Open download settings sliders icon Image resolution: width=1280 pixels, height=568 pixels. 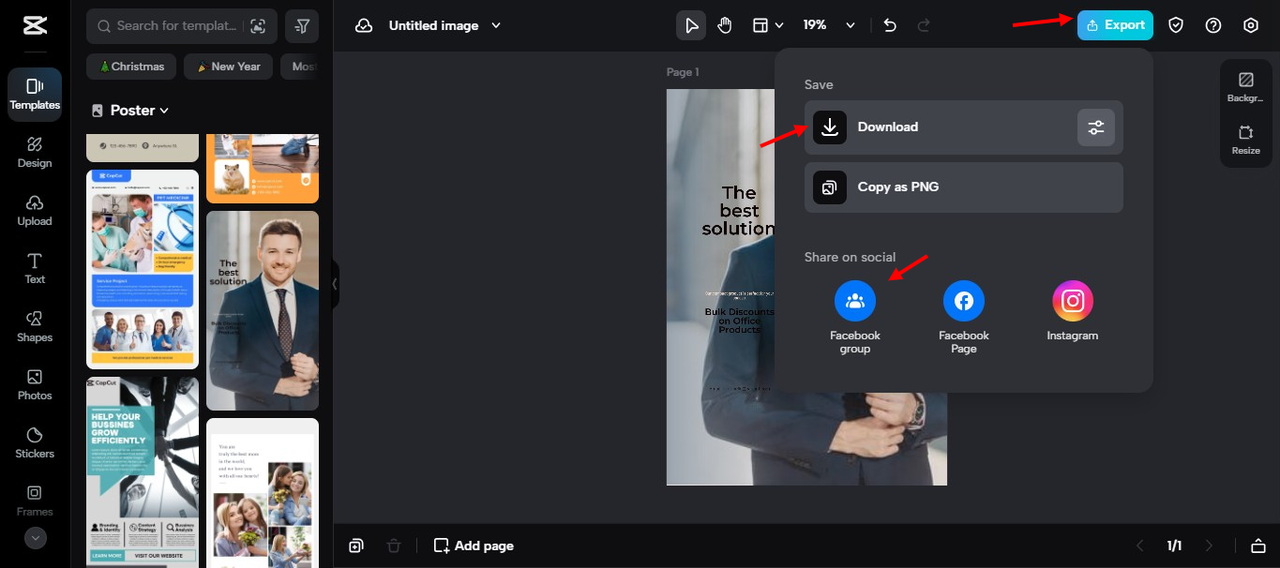1096,127
